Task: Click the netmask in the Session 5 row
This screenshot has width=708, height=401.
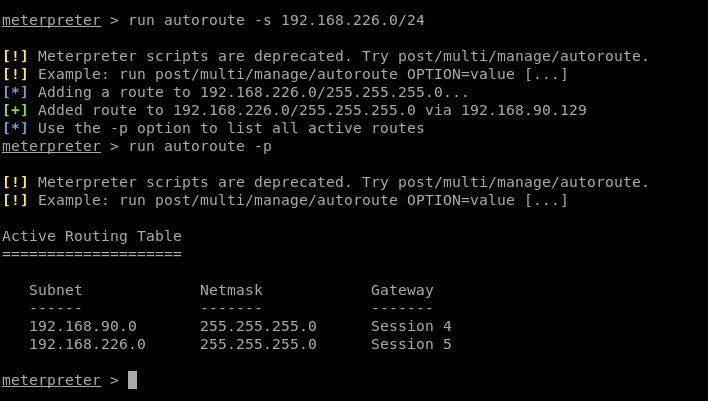Action: point(258,344)
